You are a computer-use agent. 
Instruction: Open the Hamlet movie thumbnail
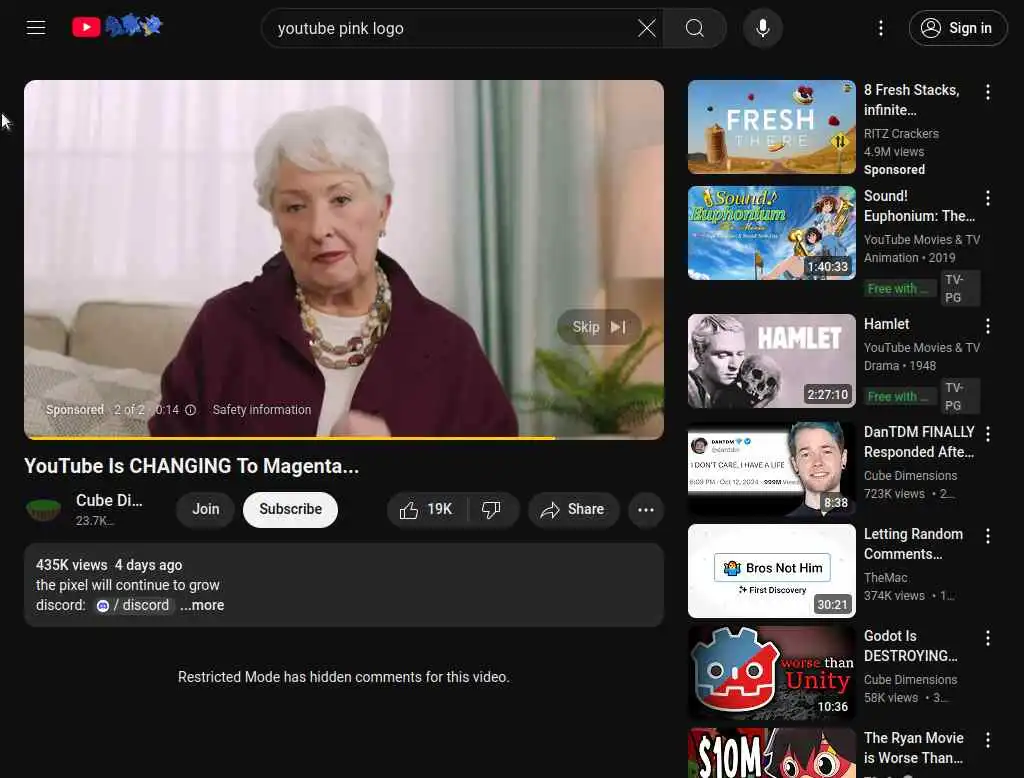771,361
